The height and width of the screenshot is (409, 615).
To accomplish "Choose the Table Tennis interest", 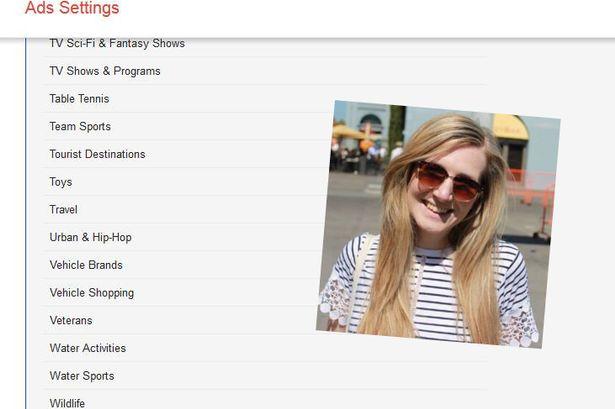I will (266, 99).
